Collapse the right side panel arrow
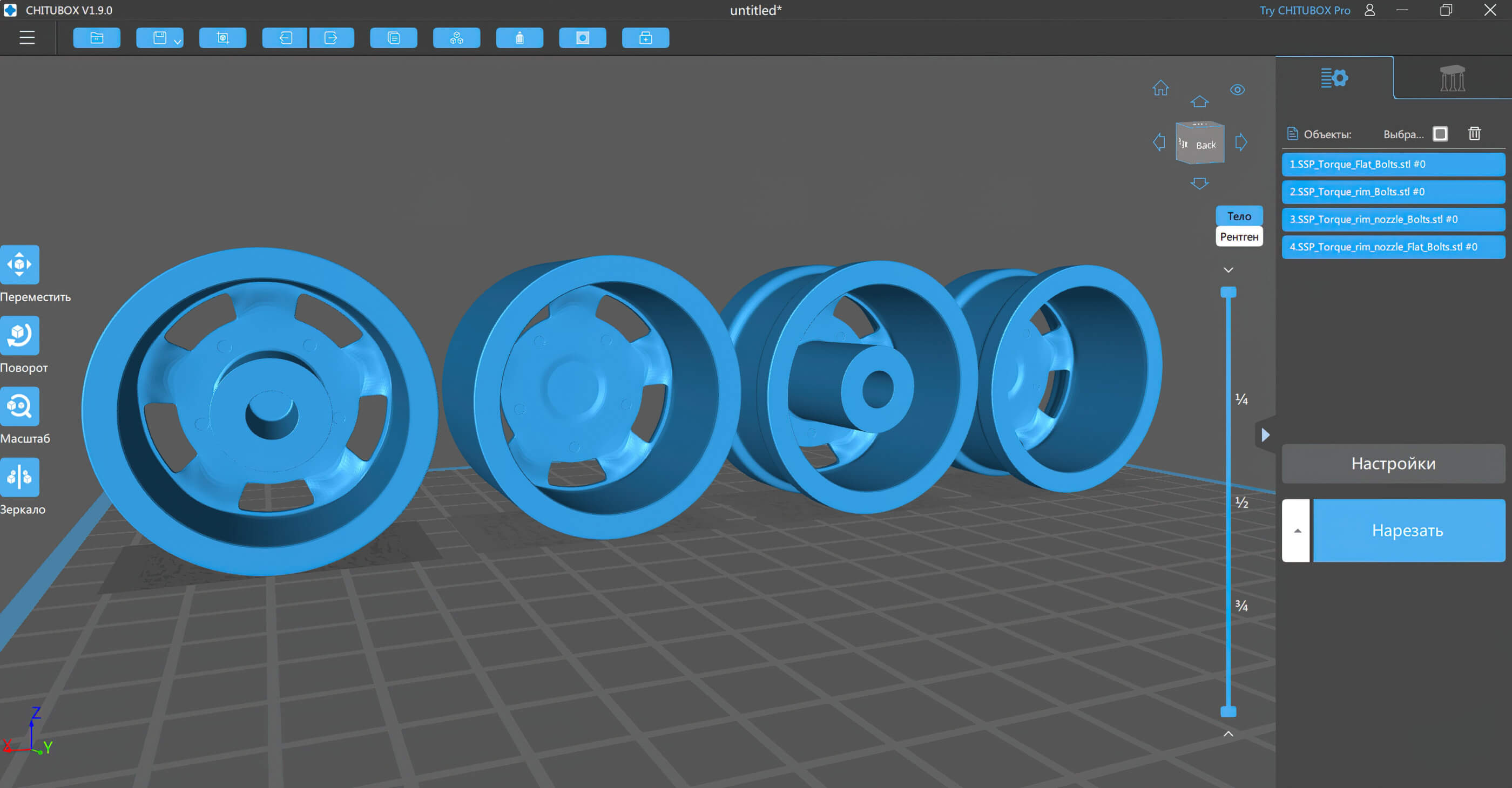Viewport: 1512px width, 788px height. pyautogui.click(x=1265, y=435)
